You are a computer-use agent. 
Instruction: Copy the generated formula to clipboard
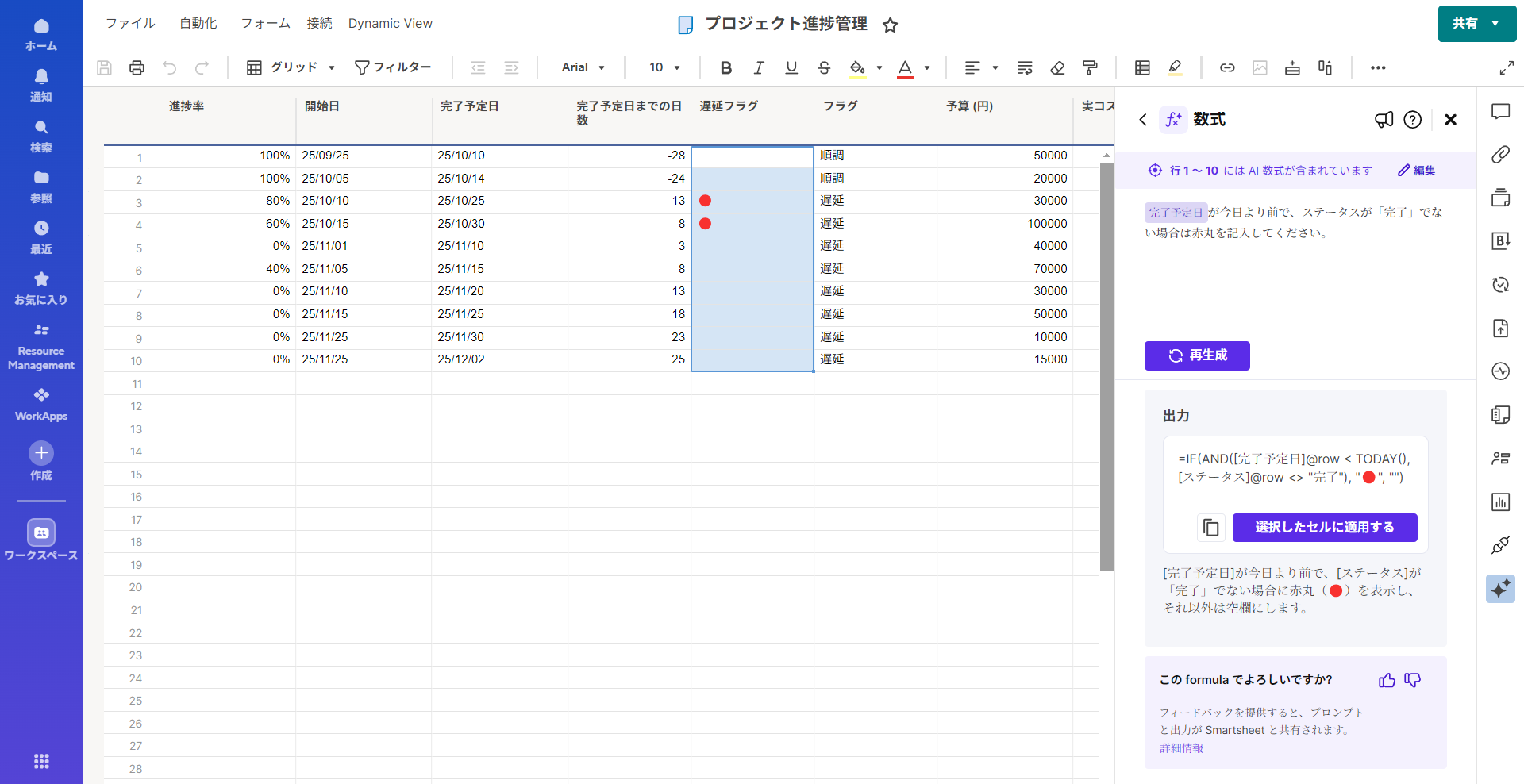pos(1210,528)
